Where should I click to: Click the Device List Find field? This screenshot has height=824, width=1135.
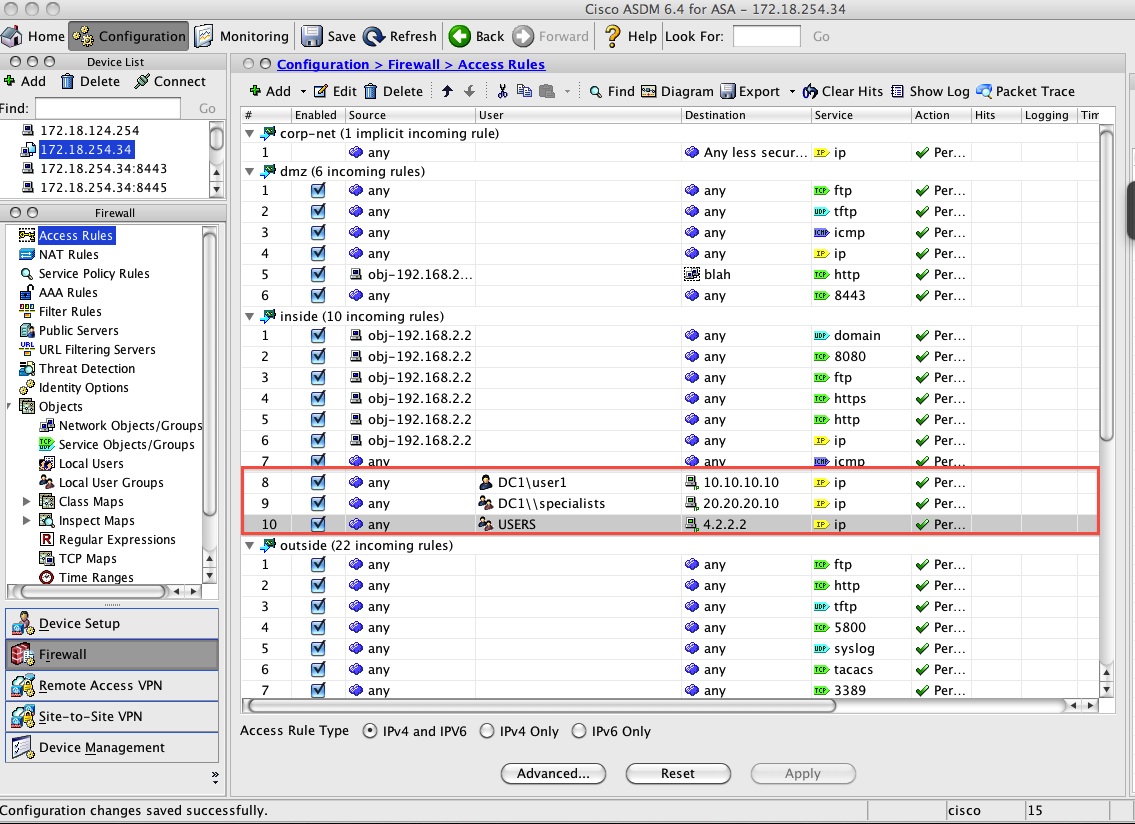pyautogui.click(x=108, y=108)
